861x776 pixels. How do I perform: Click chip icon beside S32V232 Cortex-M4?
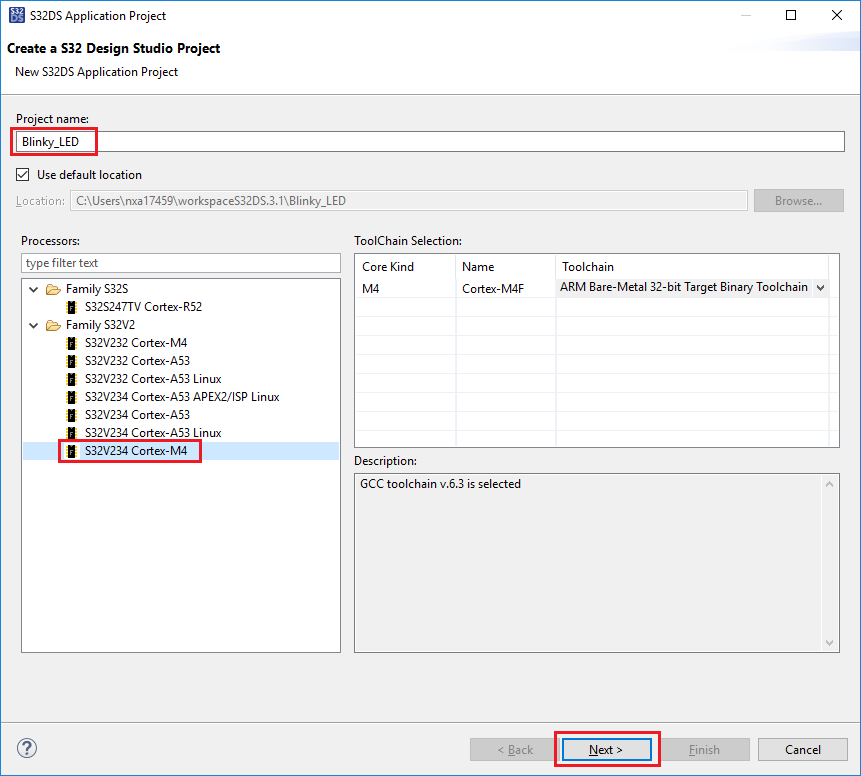71,343
